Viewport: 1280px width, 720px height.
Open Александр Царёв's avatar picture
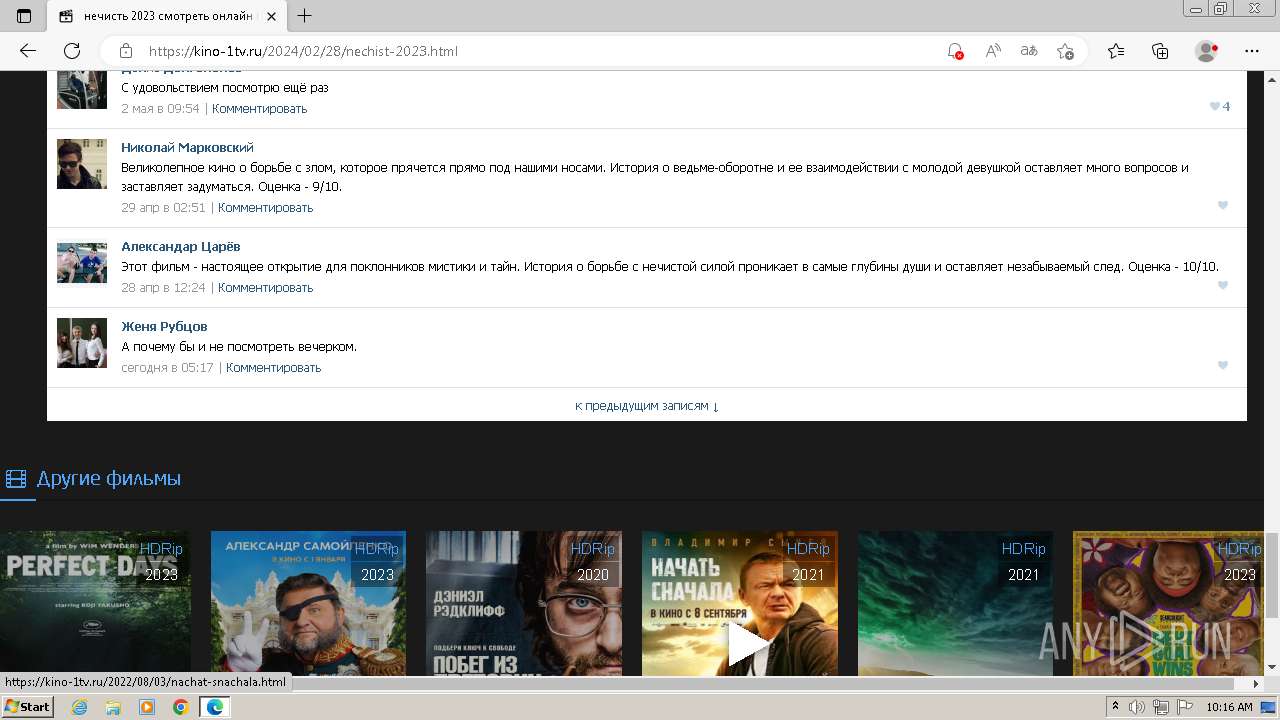click(x=82, y=263)
